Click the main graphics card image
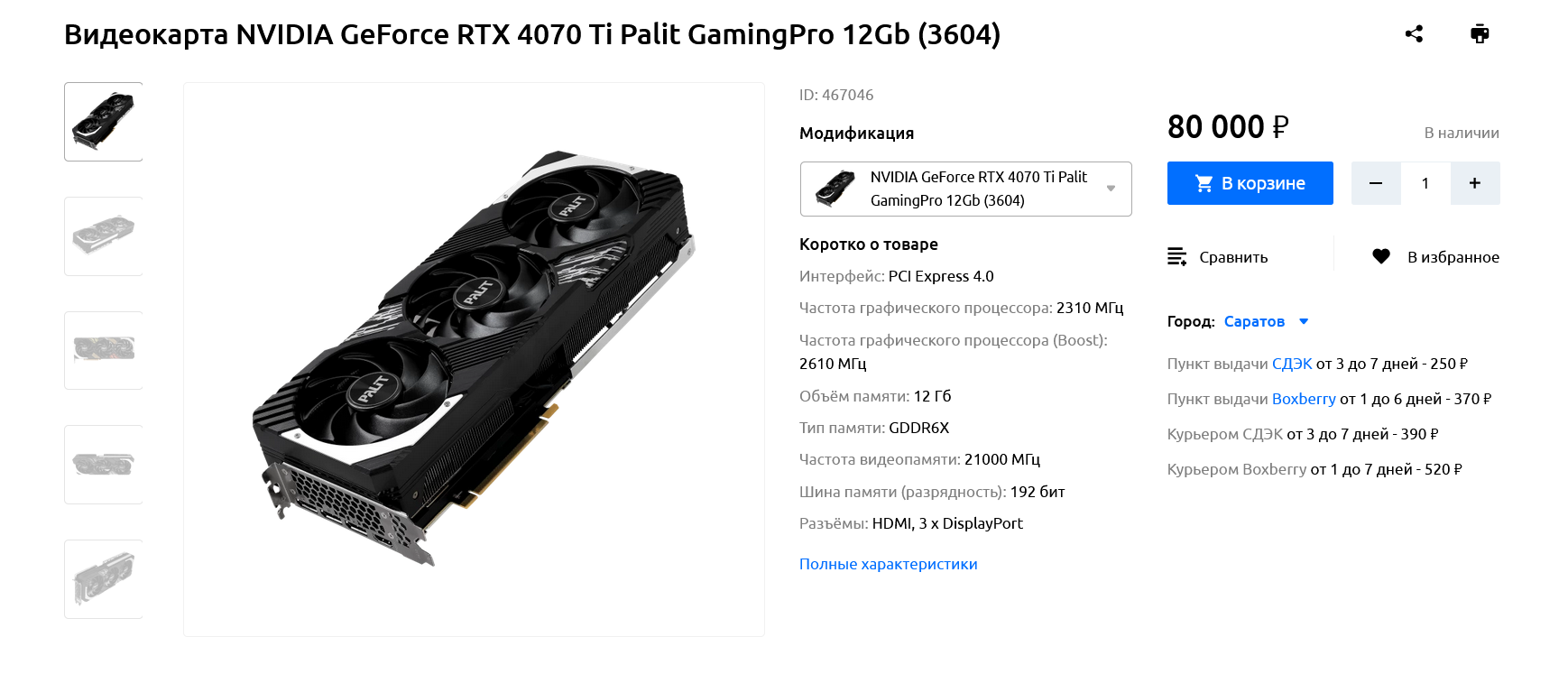 (x=474, y=359)
